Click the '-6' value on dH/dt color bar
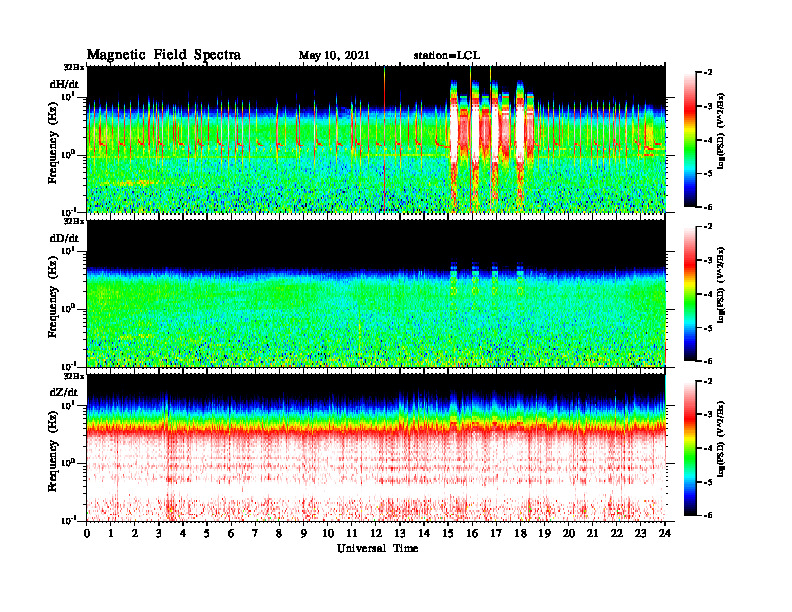The image size is (792, 612). [x=708, y=208]
